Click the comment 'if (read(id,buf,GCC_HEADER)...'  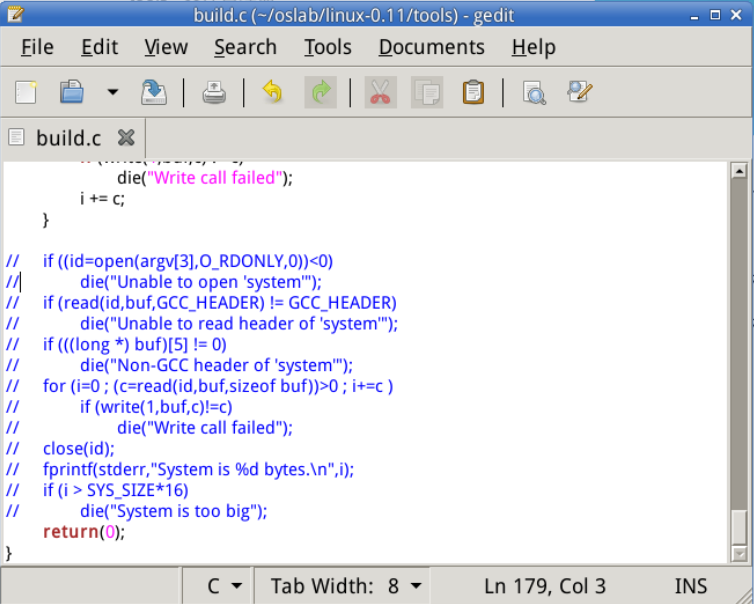pyautogui.click(x=201, y=303)
